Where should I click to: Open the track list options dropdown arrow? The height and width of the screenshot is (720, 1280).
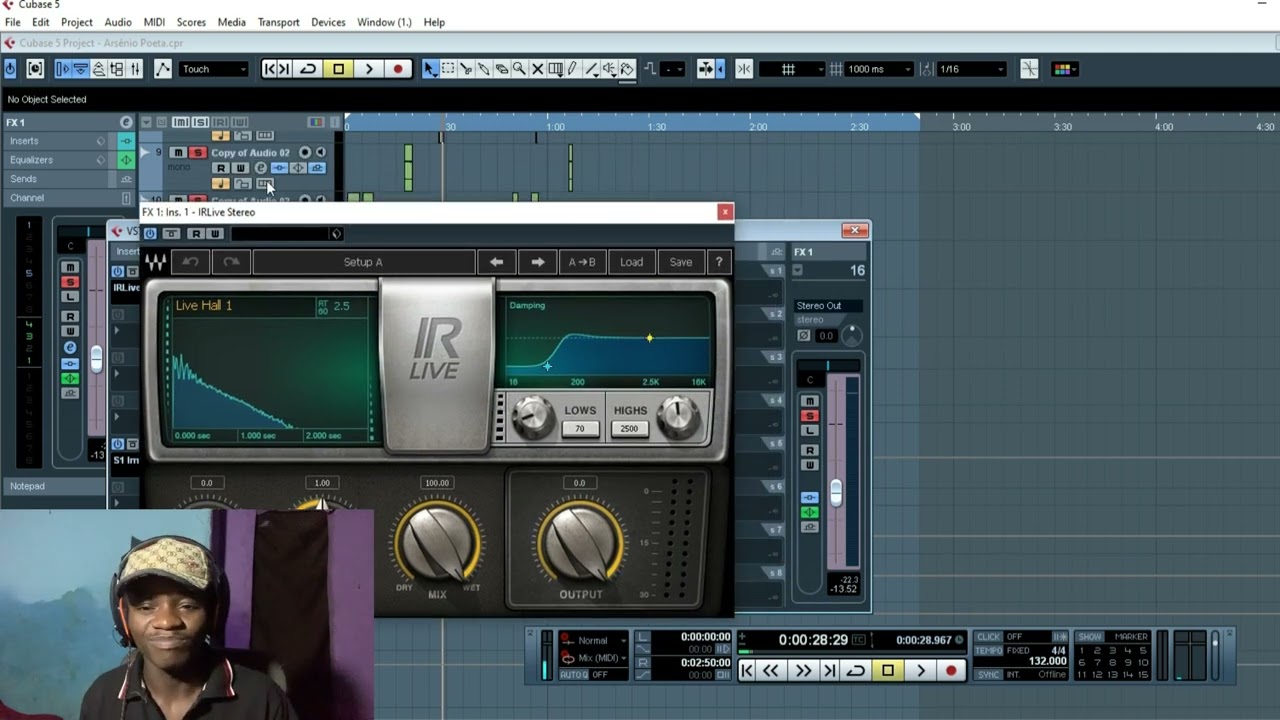pos(146,122)
